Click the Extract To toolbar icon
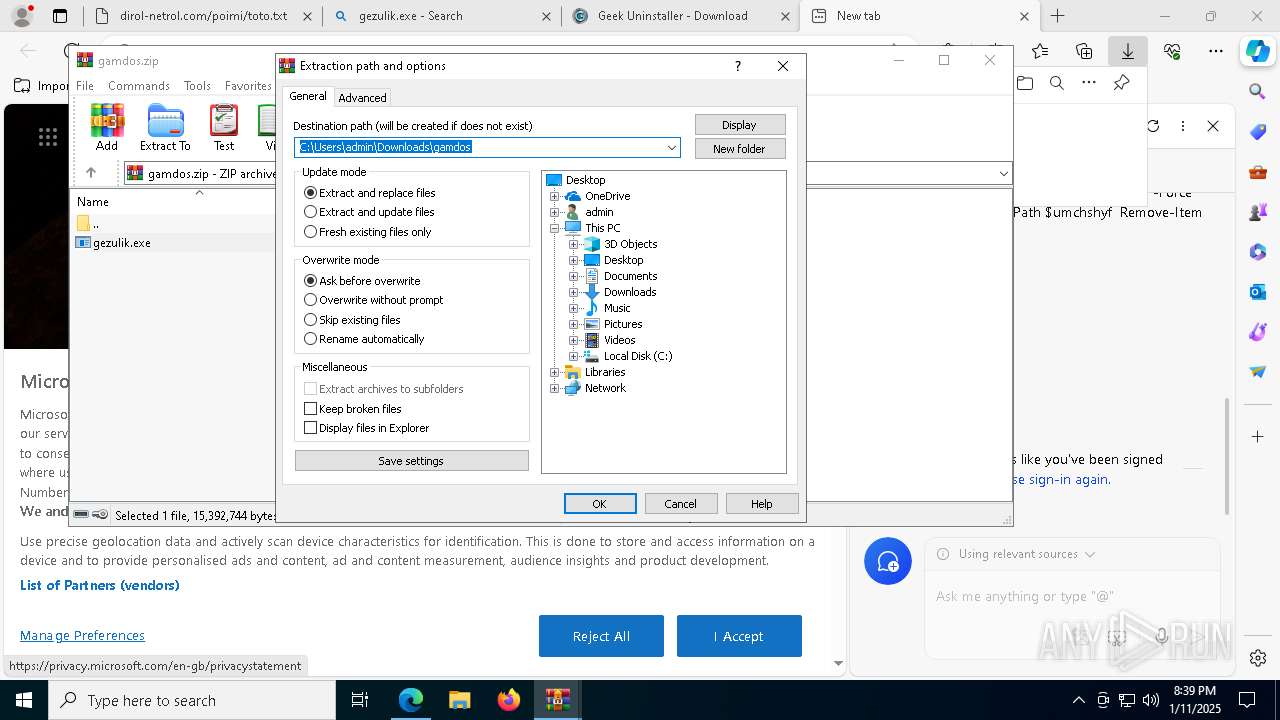 tap(165, 127)
